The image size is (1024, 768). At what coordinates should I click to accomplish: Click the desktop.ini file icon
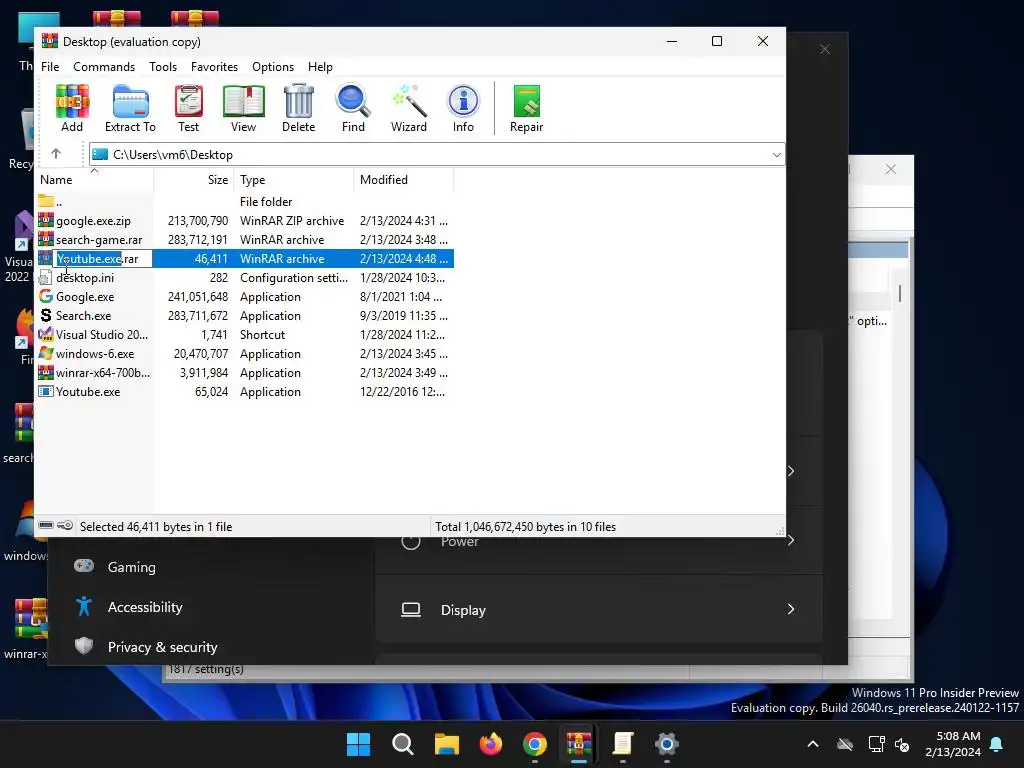(46, 277)
